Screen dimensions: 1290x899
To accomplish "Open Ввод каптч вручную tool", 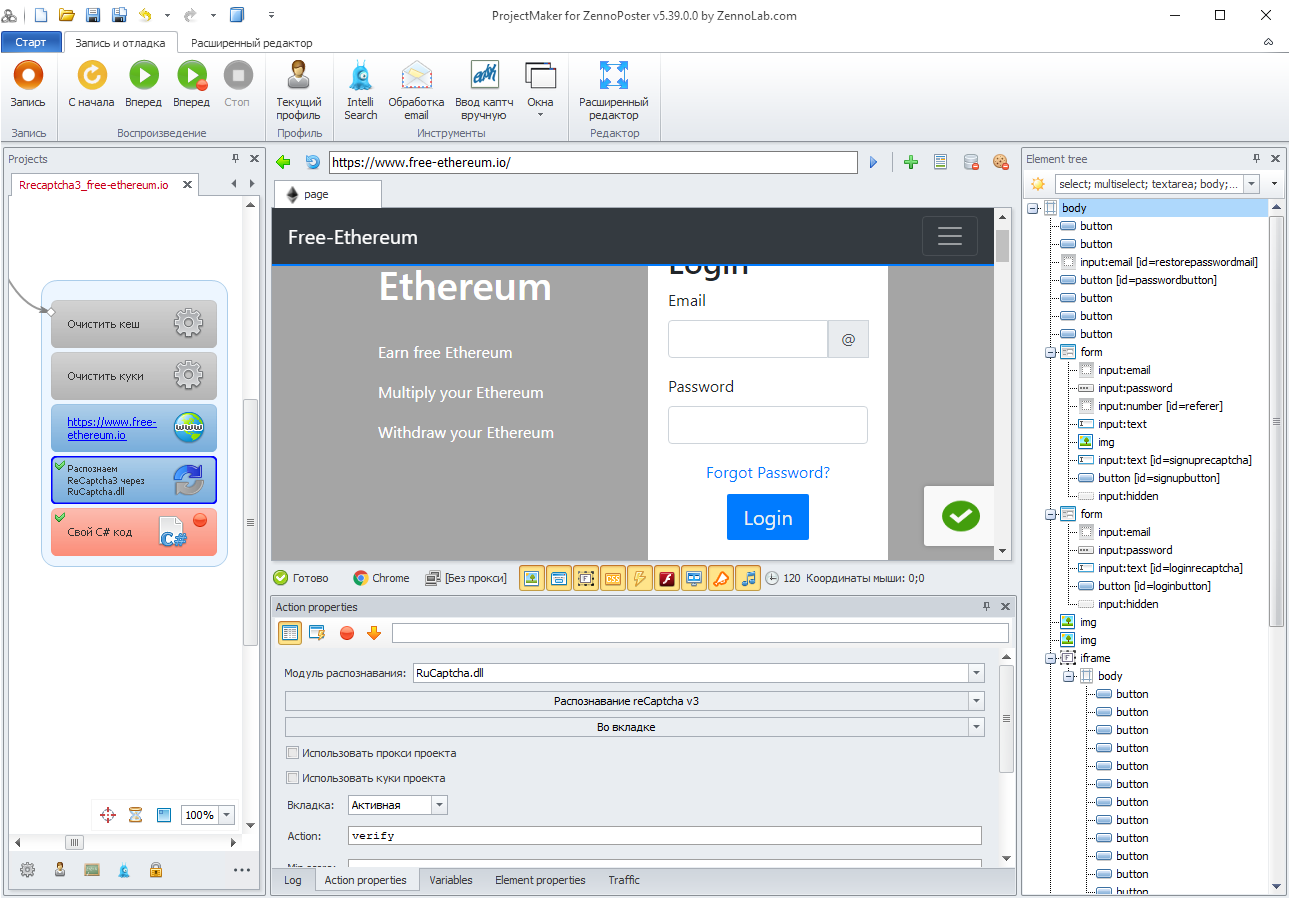I will (x=484, y=90).
